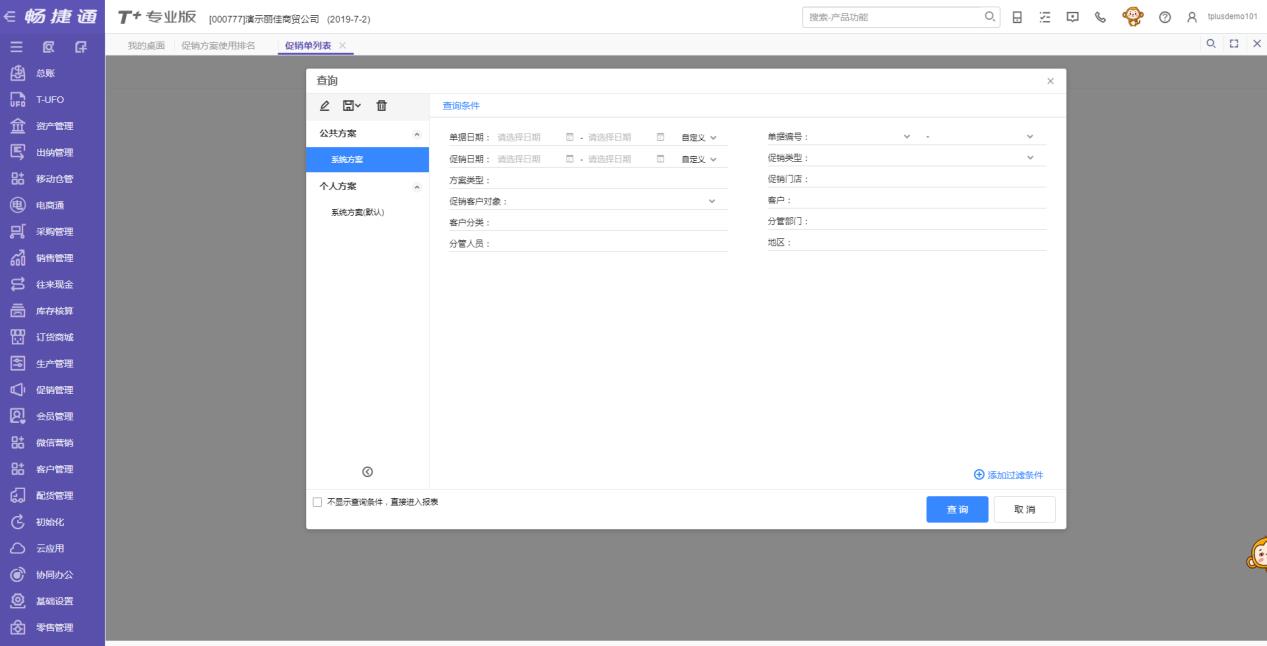Collapse the 公共方案 section
1267x646 pixels.
pos(417,134)
